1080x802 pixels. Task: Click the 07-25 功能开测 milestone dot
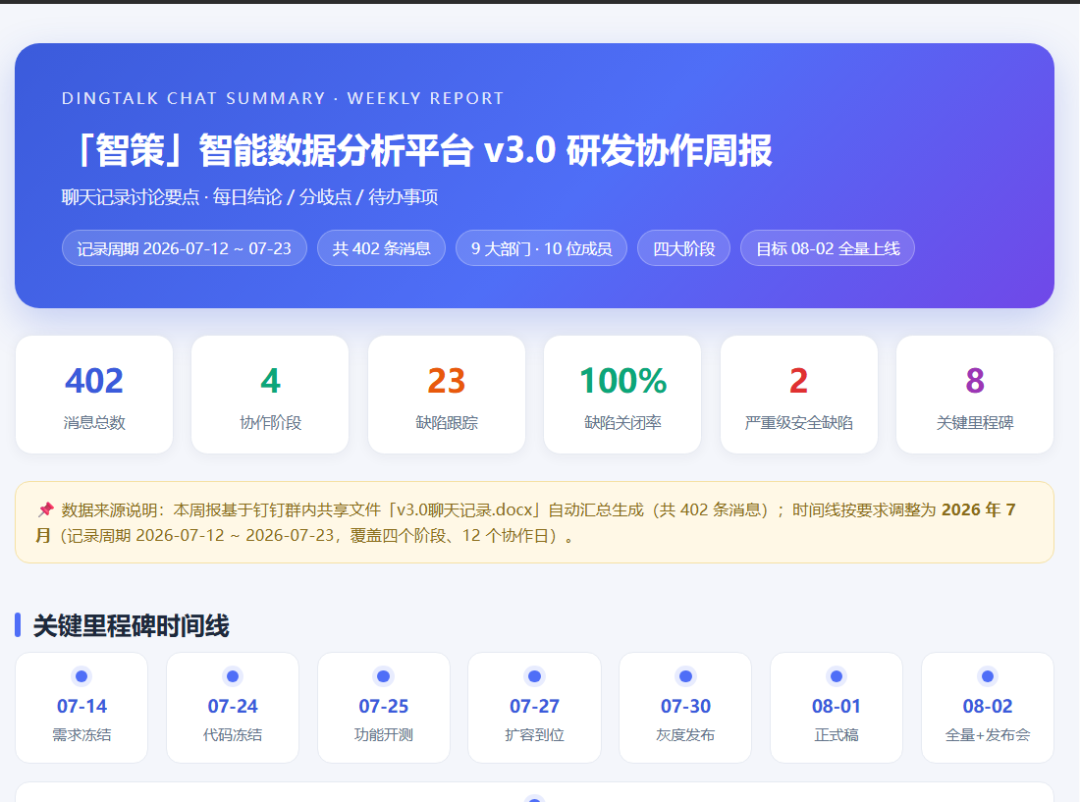tap(384, 677)
